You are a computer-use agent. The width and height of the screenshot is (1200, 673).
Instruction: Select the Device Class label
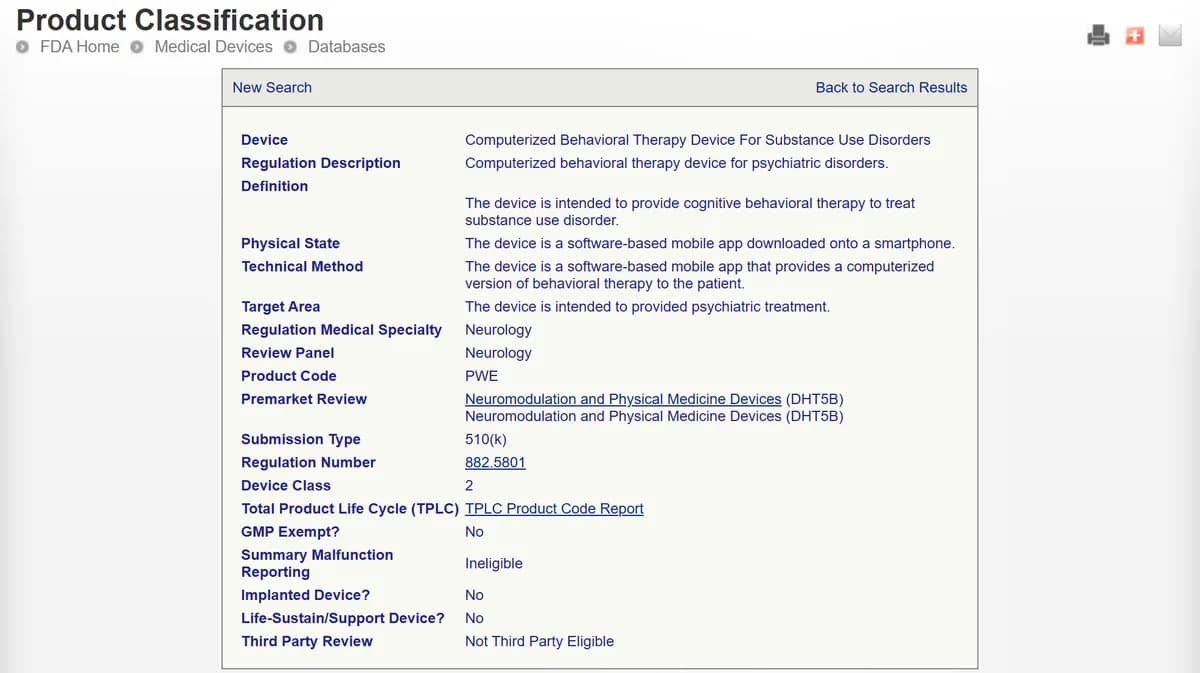click(x=285, y=485)
